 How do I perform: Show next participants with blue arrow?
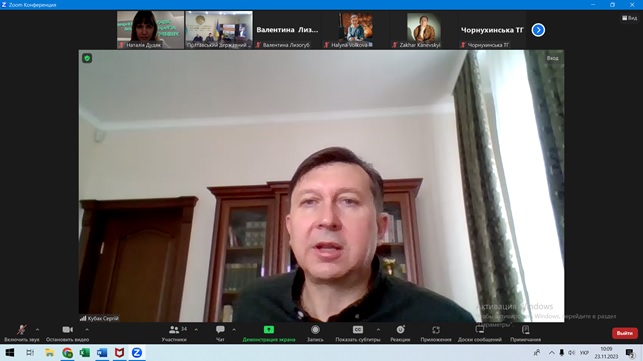(538, 30)
